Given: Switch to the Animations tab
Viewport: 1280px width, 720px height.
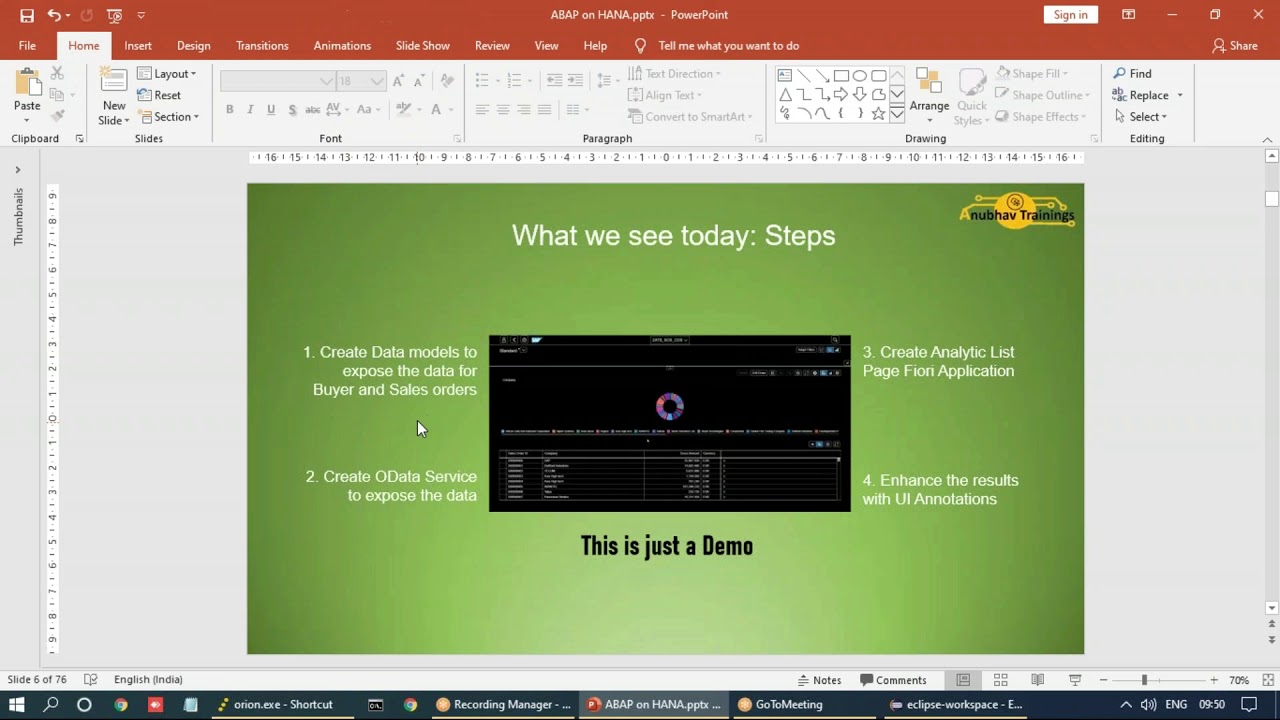Looking at the screenshot, I should 342,46.
